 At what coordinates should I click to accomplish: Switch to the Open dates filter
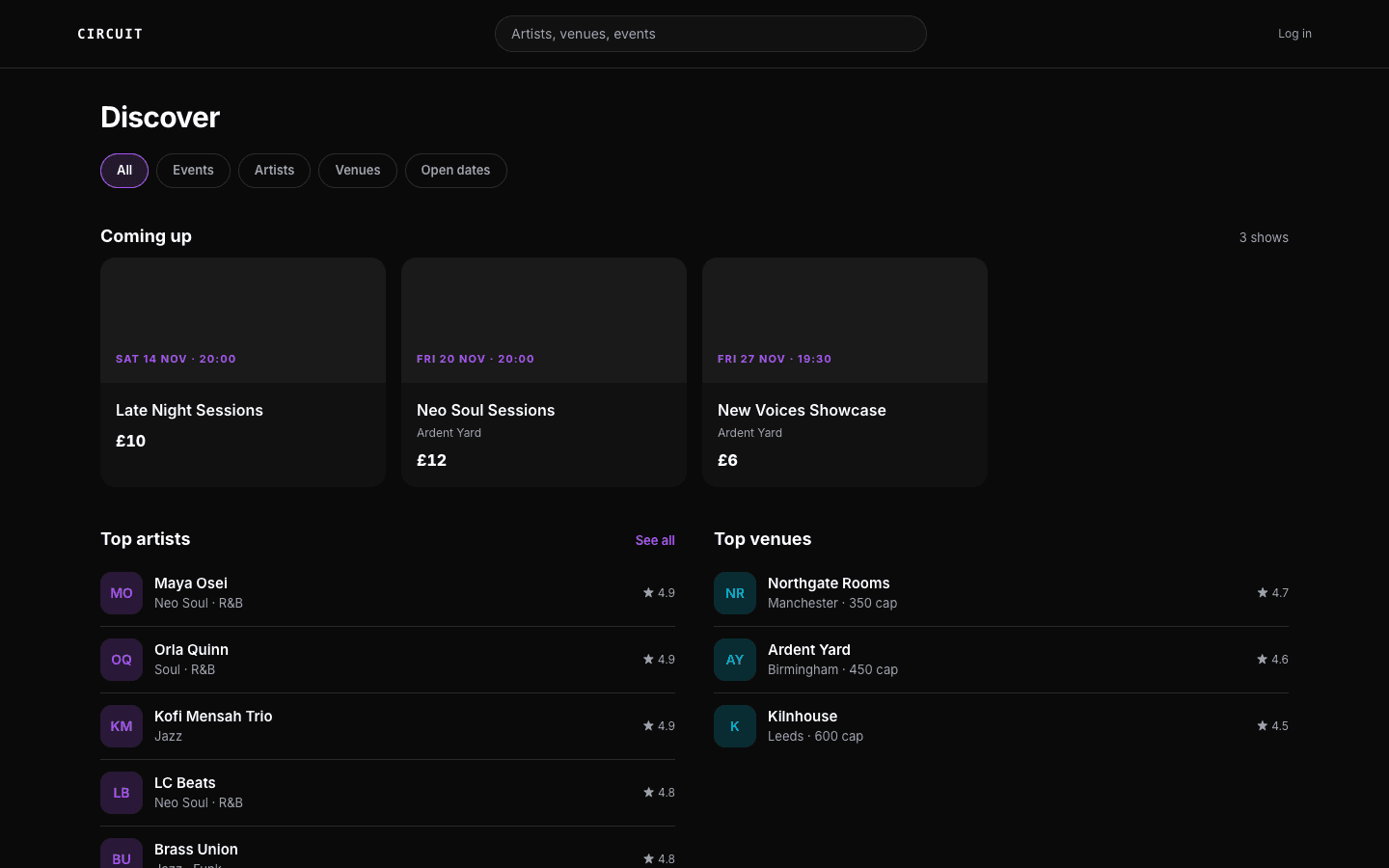coord(455,171)
